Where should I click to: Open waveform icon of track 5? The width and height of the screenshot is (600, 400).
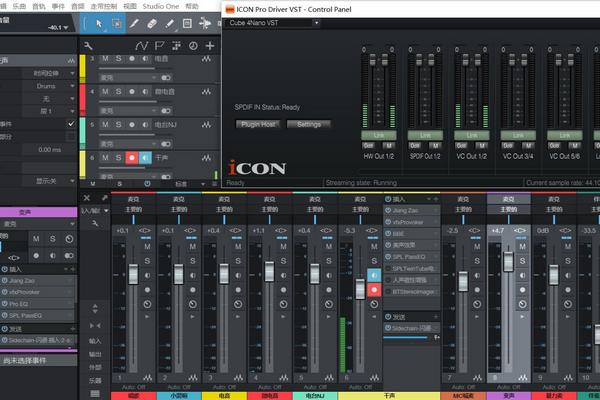(x=206, y=125)
